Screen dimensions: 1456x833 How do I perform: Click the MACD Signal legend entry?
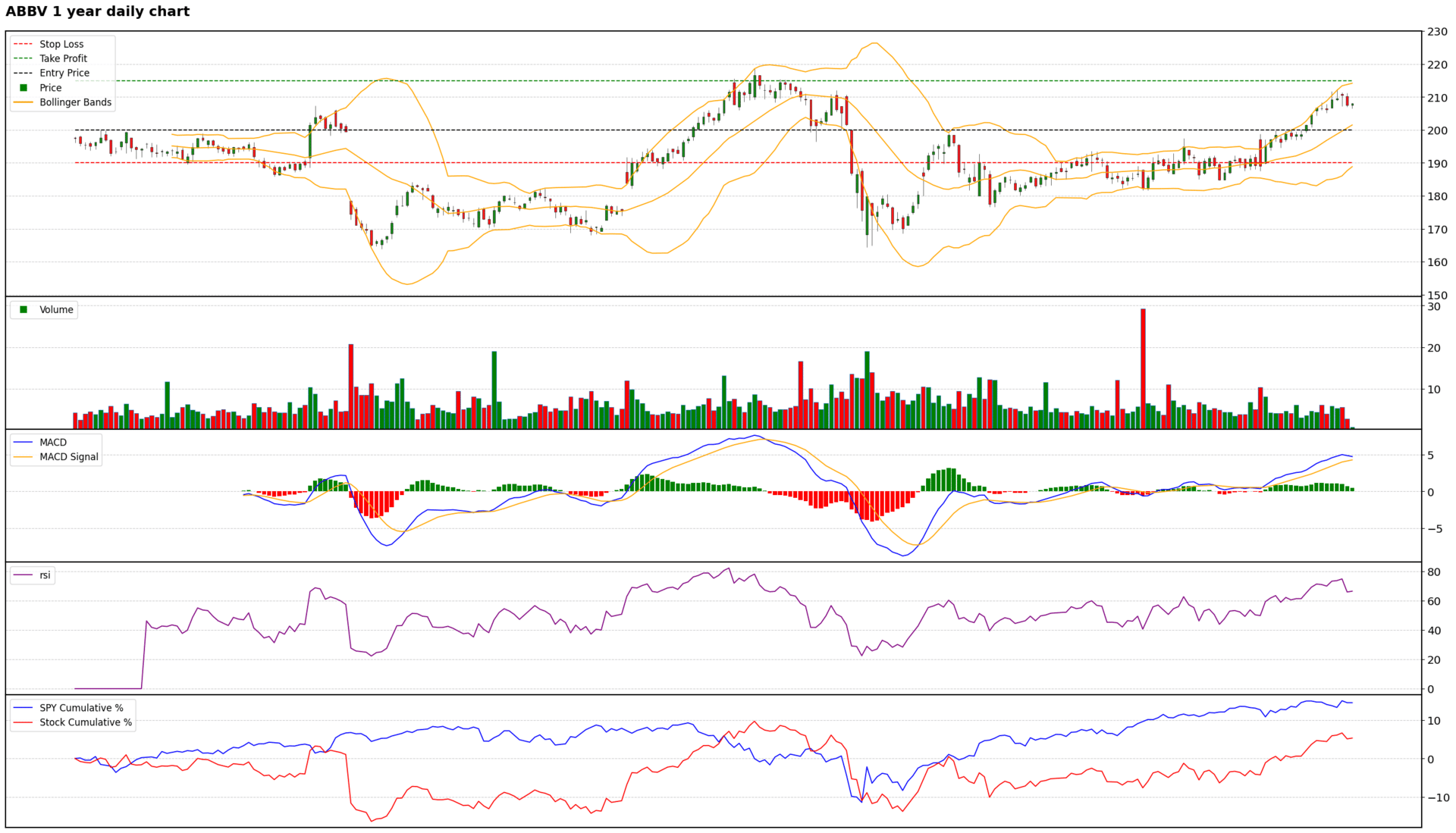pos(68,456)
